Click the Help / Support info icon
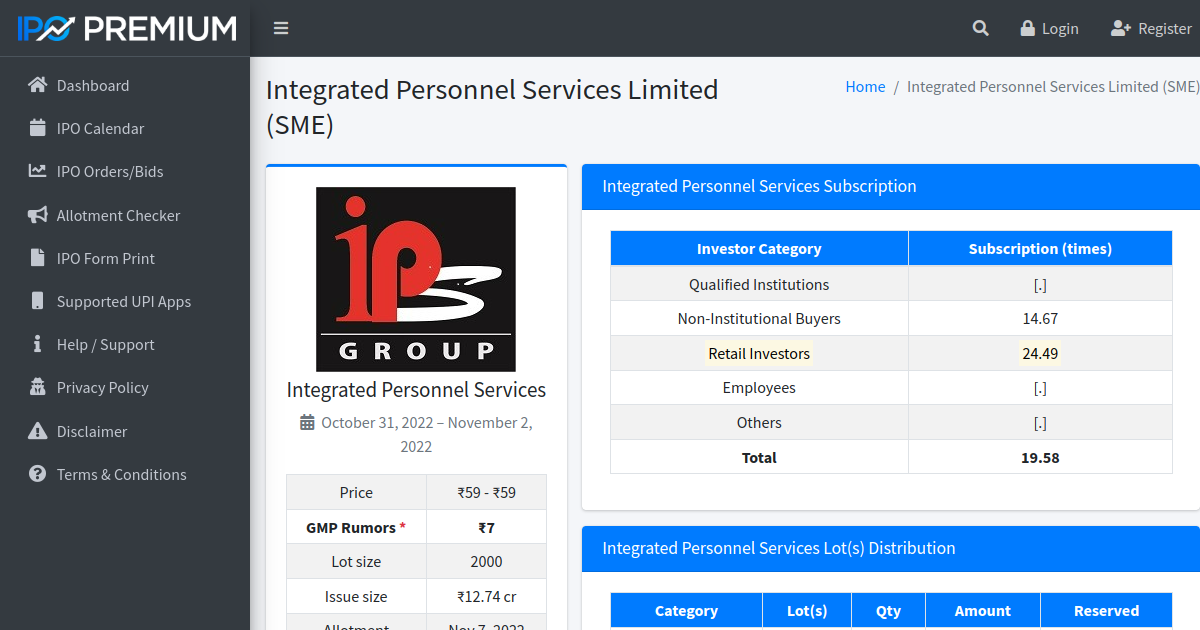Screen dimensions: 1200x630 coord(35,344)
